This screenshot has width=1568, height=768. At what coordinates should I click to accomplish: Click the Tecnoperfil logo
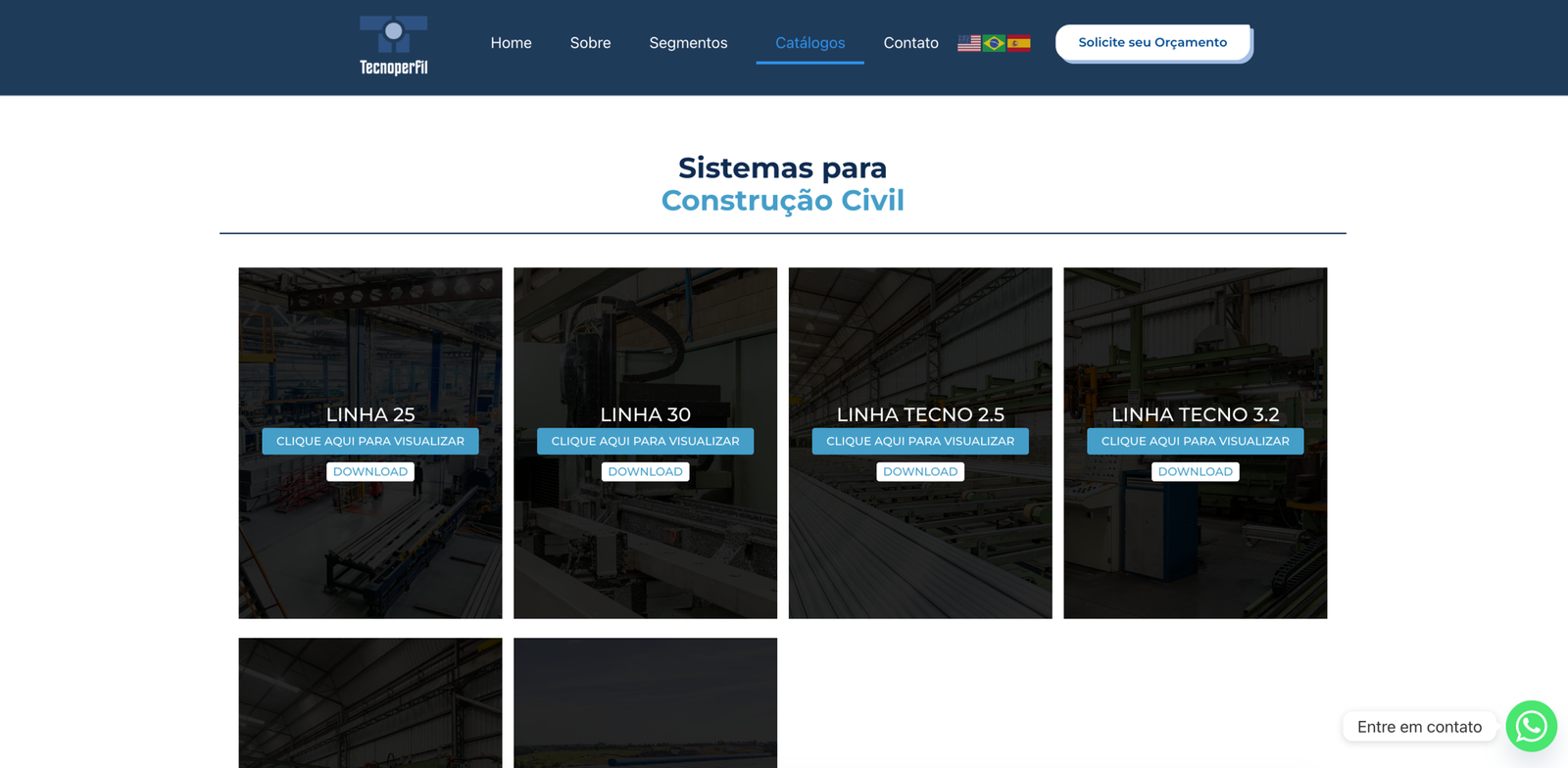[393, 45]
